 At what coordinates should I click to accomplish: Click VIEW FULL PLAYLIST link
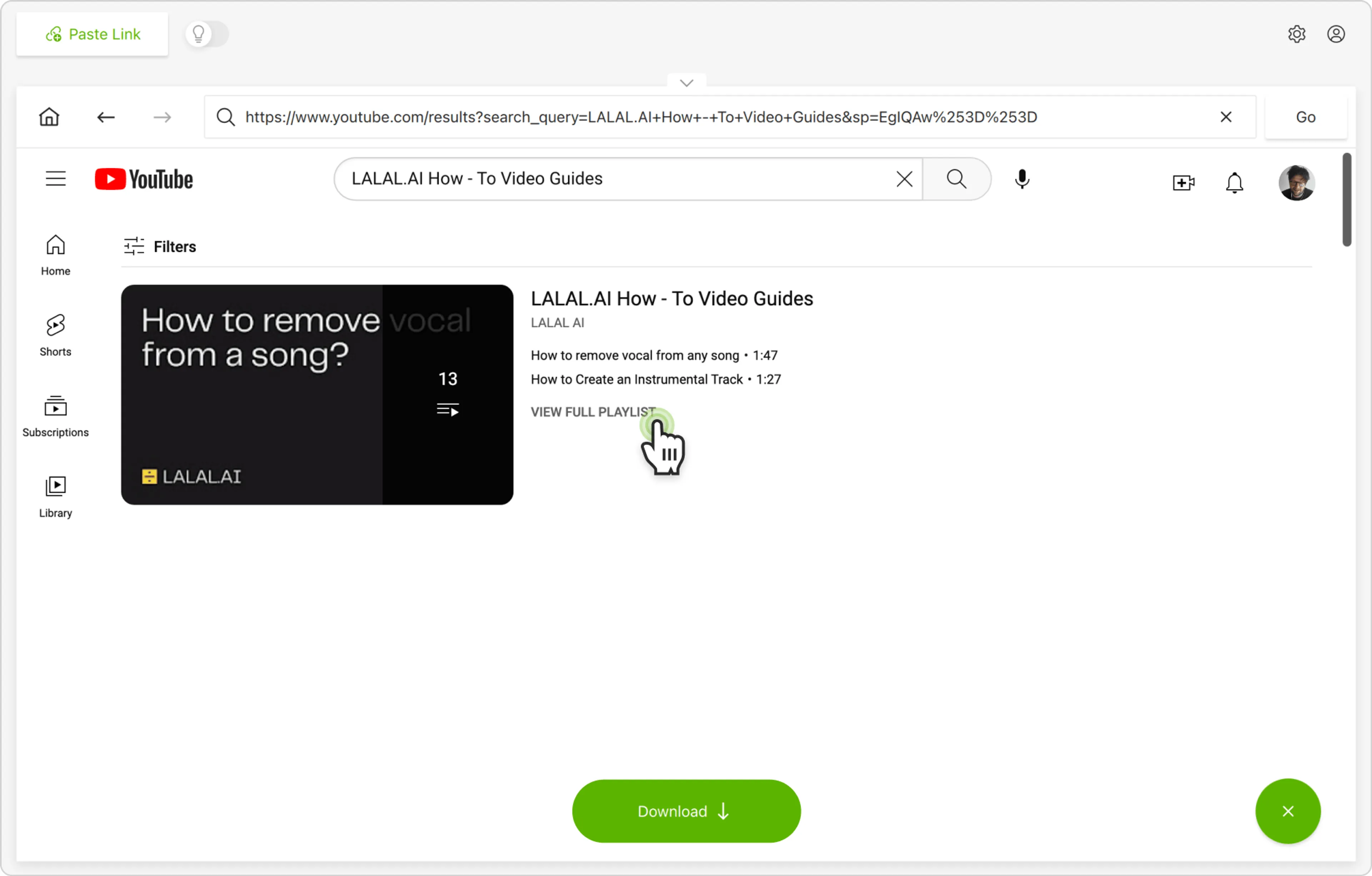tap(593, 411)
